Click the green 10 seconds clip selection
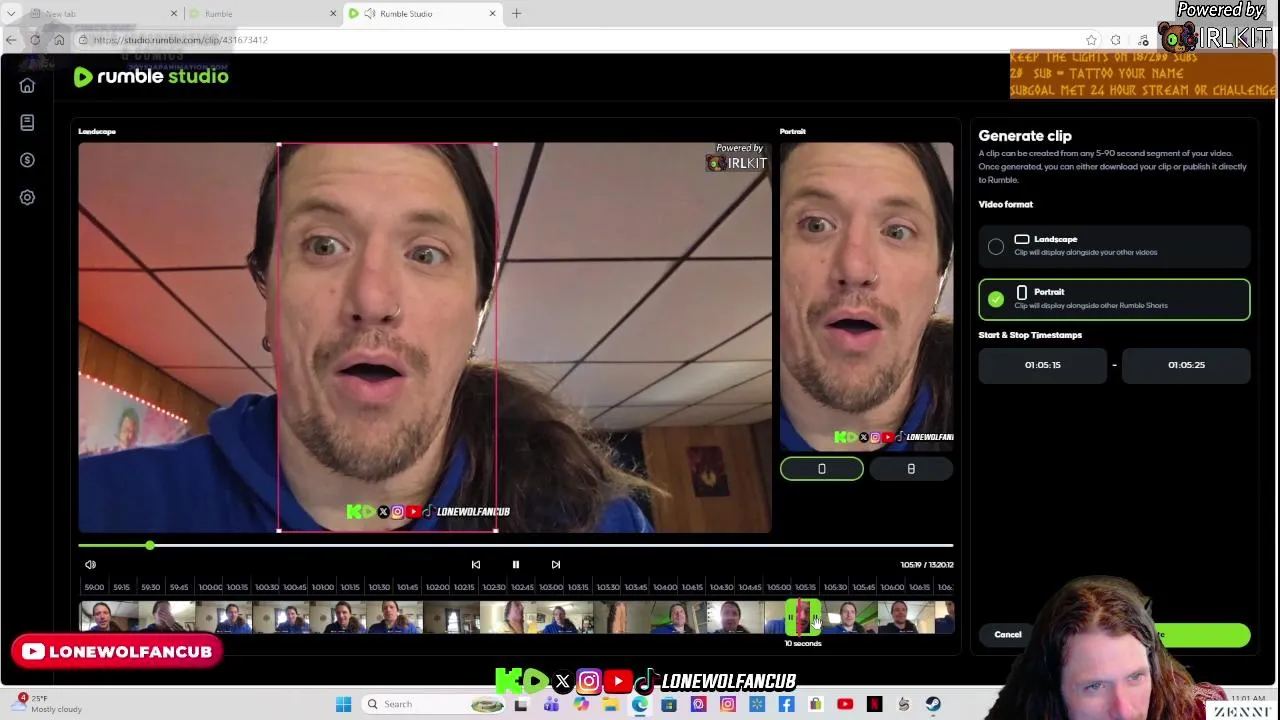 [x=803, y=617]
